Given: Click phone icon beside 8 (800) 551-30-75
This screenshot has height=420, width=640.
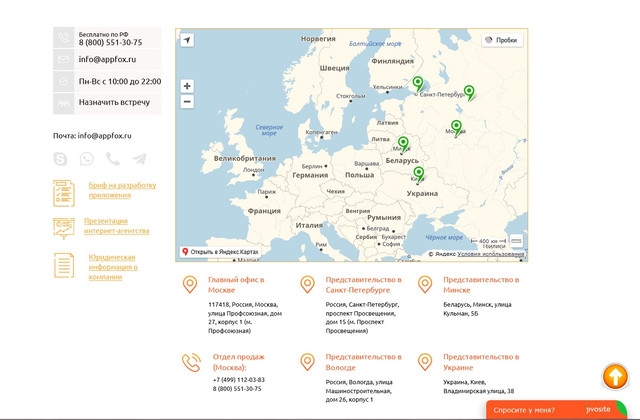Looking at the screenshot, I should coord(63,38).
